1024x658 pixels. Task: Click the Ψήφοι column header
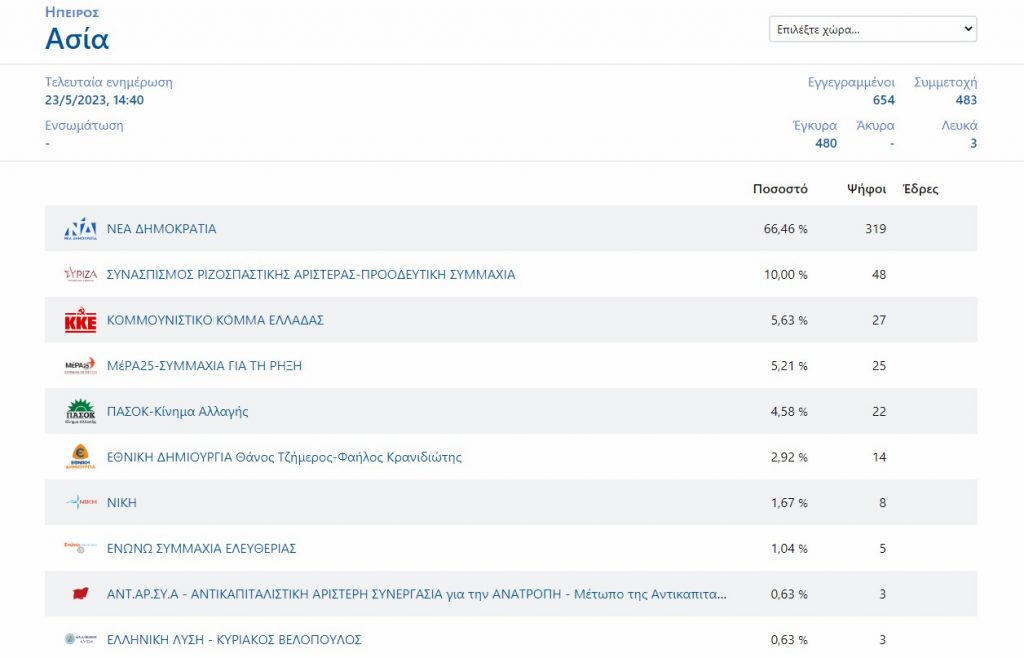click(x=865, y=189)
